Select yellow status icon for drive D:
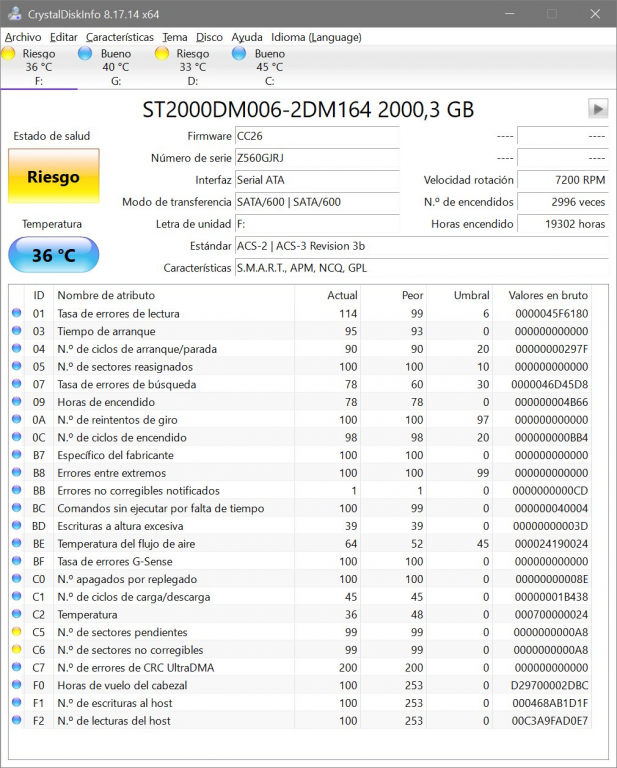 click(162, 54)
